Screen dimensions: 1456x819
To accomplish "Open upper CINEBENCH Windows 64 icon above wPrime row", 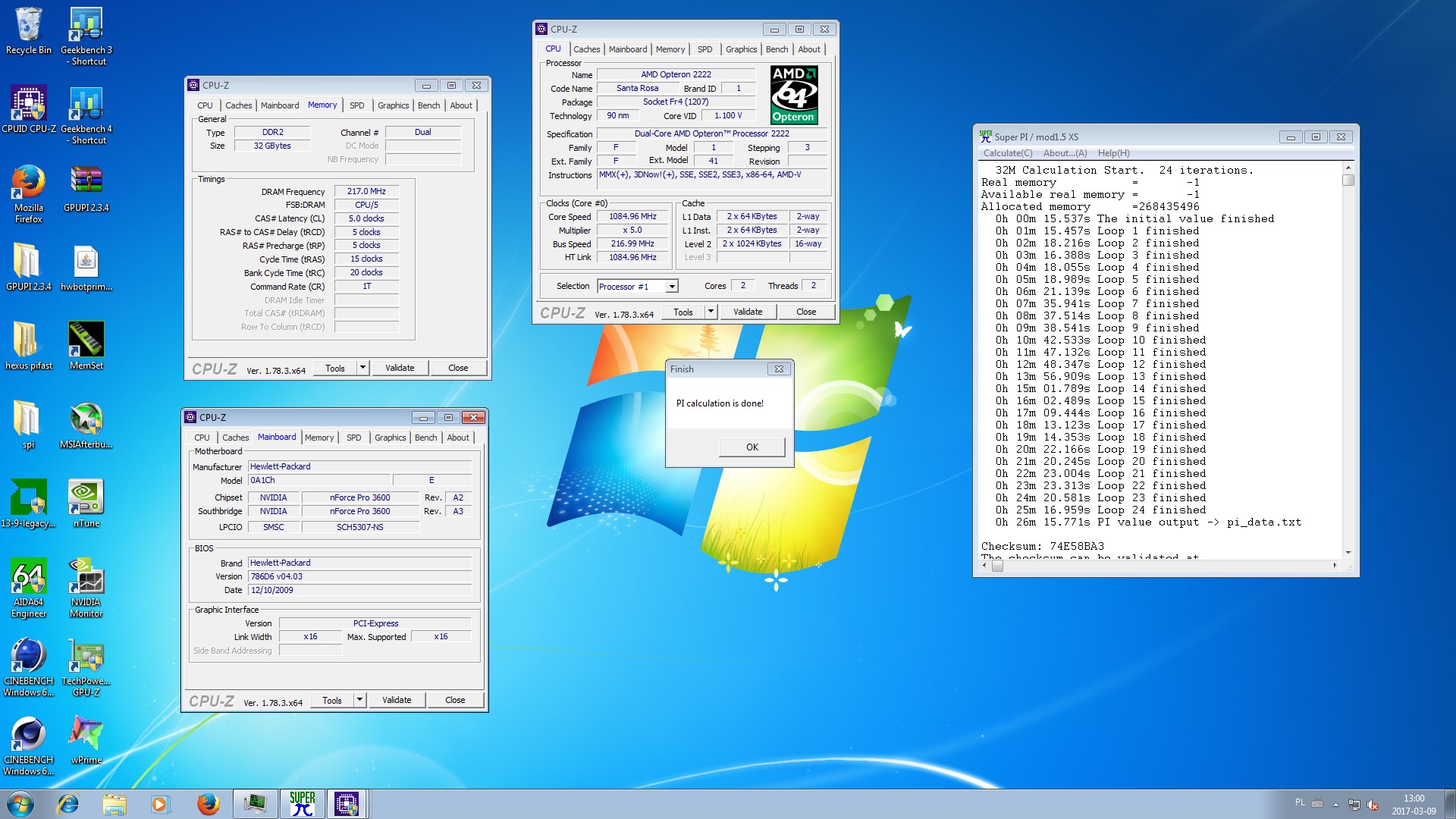I will (x=29, y=667).
